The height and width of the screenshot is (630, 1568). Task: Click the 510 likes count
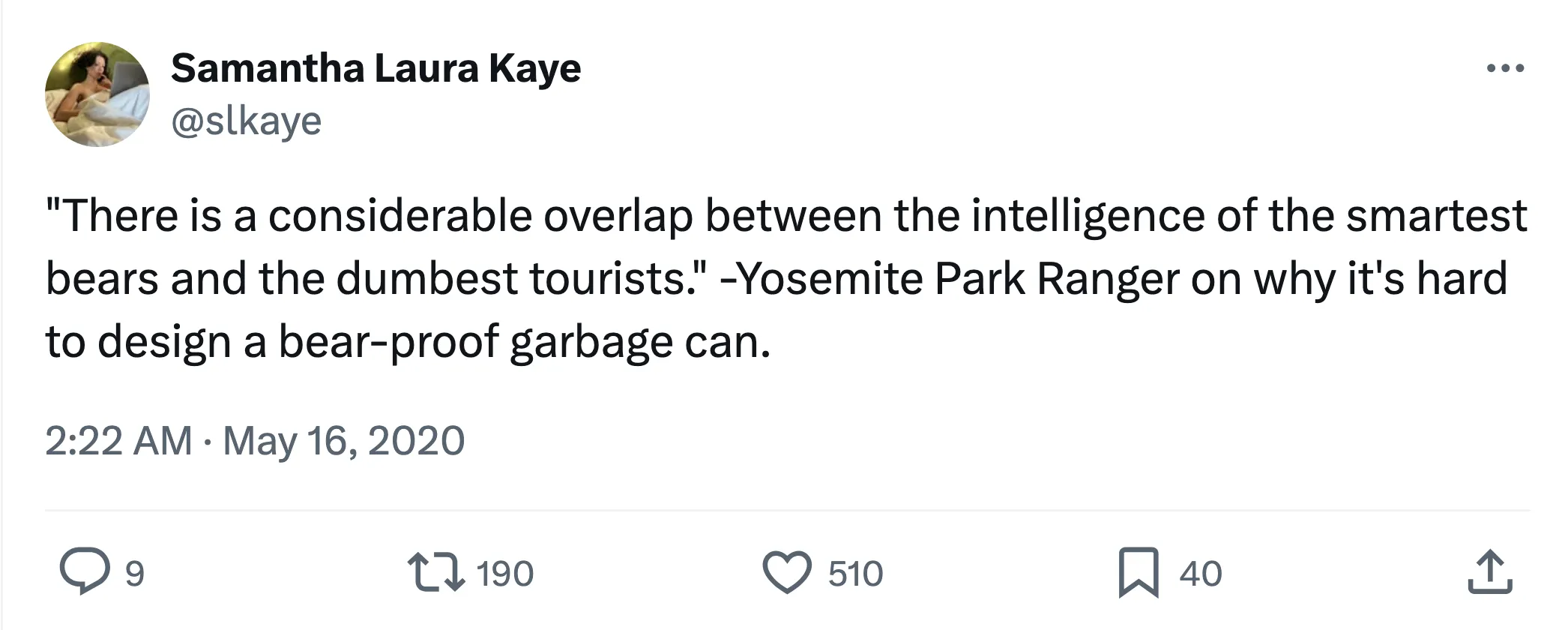(x=855, y=574)
